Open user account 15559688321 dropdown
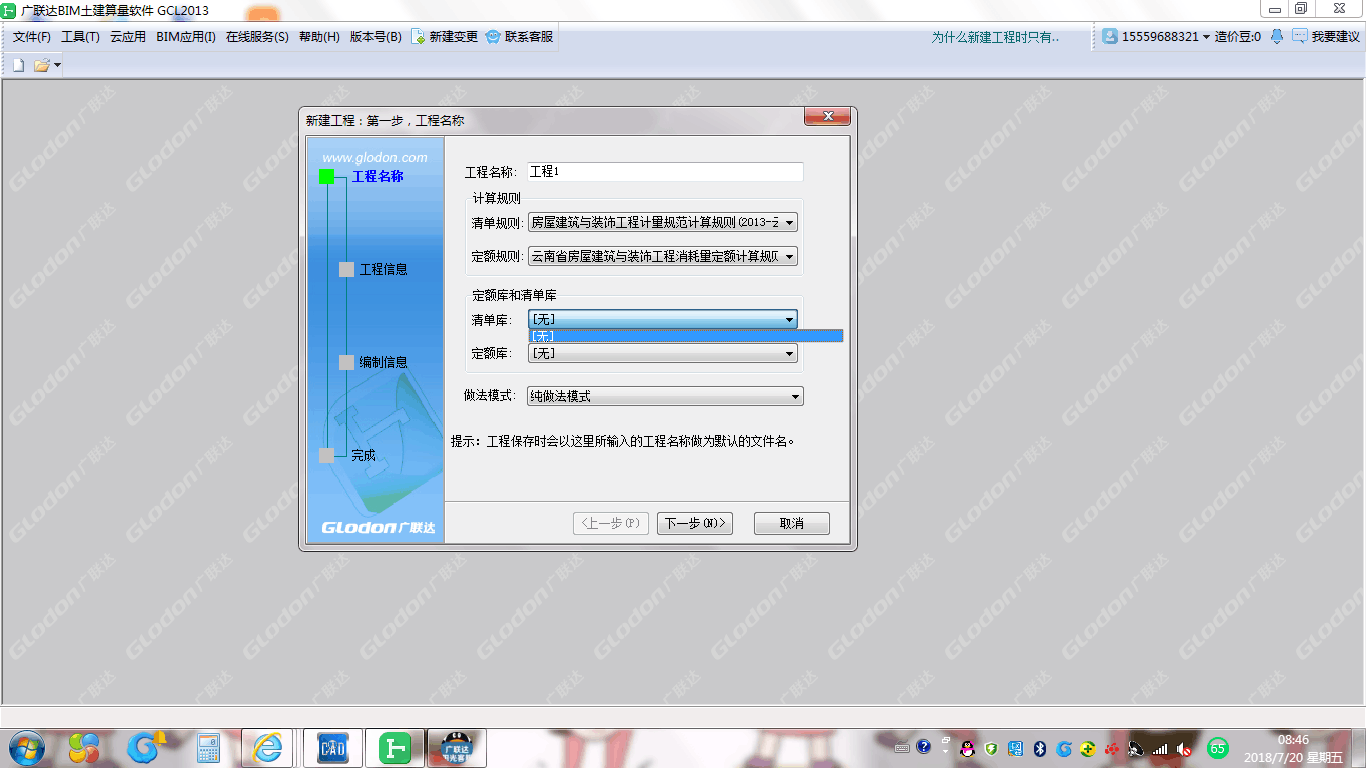Screen dimensions: 1366x768 (1155, 36)
